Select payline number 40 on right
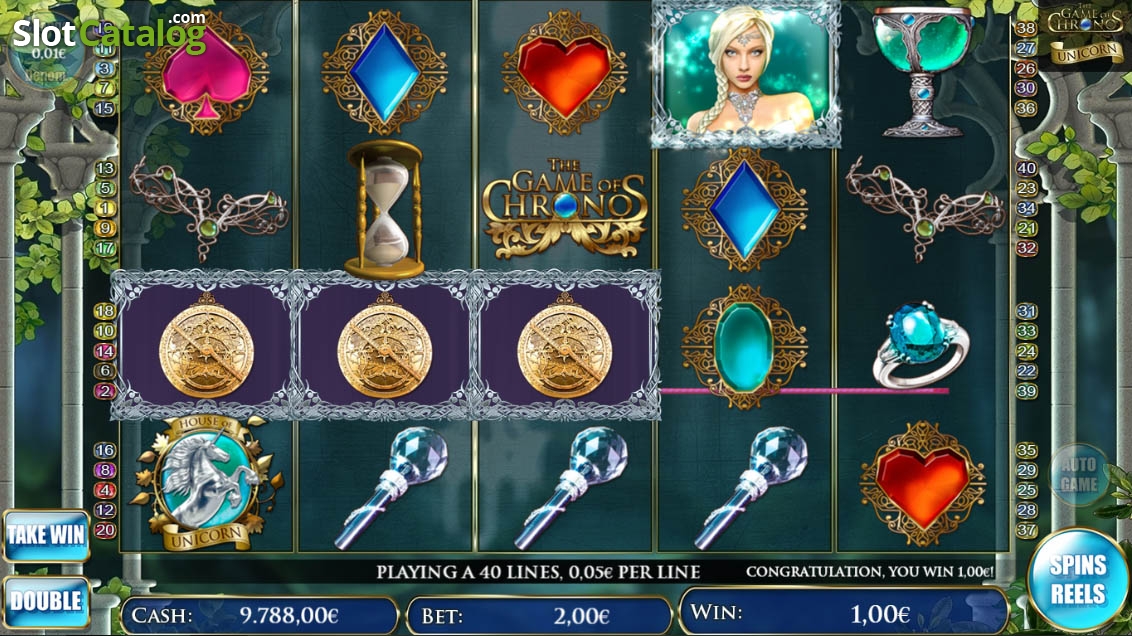The width and height of the screenshot is (1132, 636). (1026, 168)
